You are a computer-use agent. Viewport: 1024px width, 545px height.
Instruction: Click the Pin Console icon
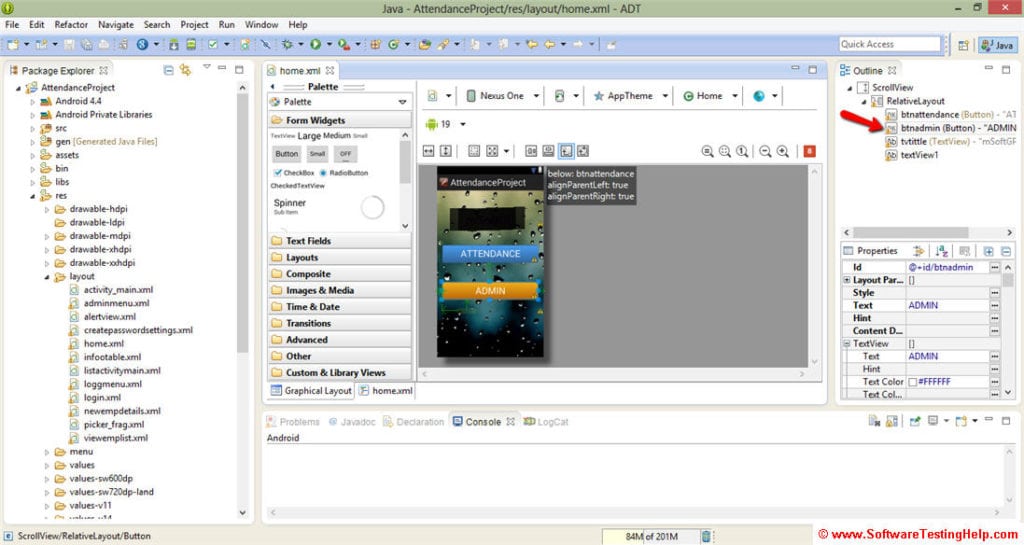coord(915,422)
